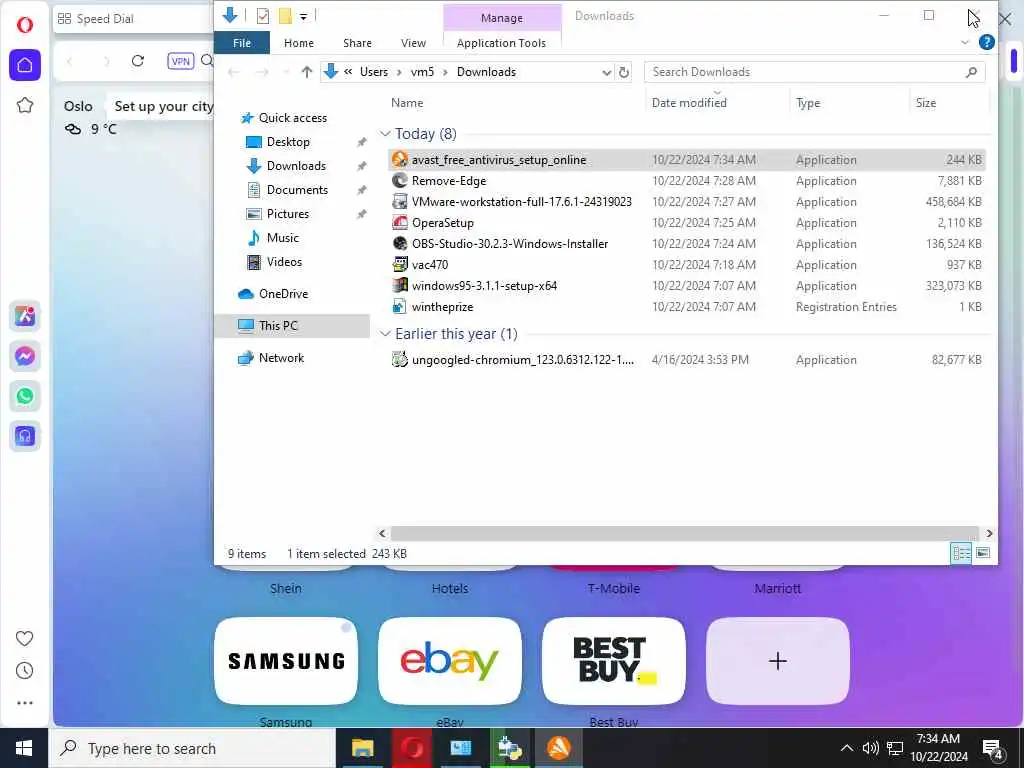Sort by Date modified column
Viewport: 1024px width, 768px height.
click(689, 103)
